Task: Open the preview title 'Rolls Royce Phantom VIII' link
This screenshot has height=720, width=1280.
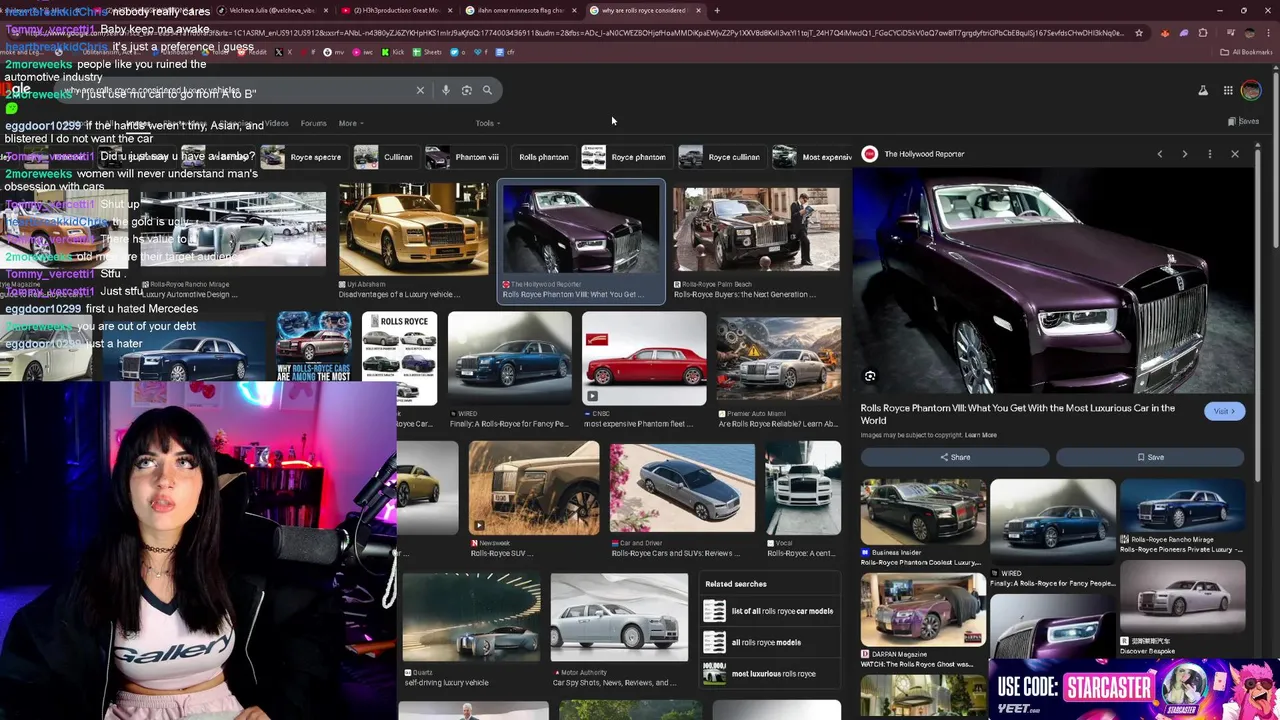Action: click(x=1018, y=414)
